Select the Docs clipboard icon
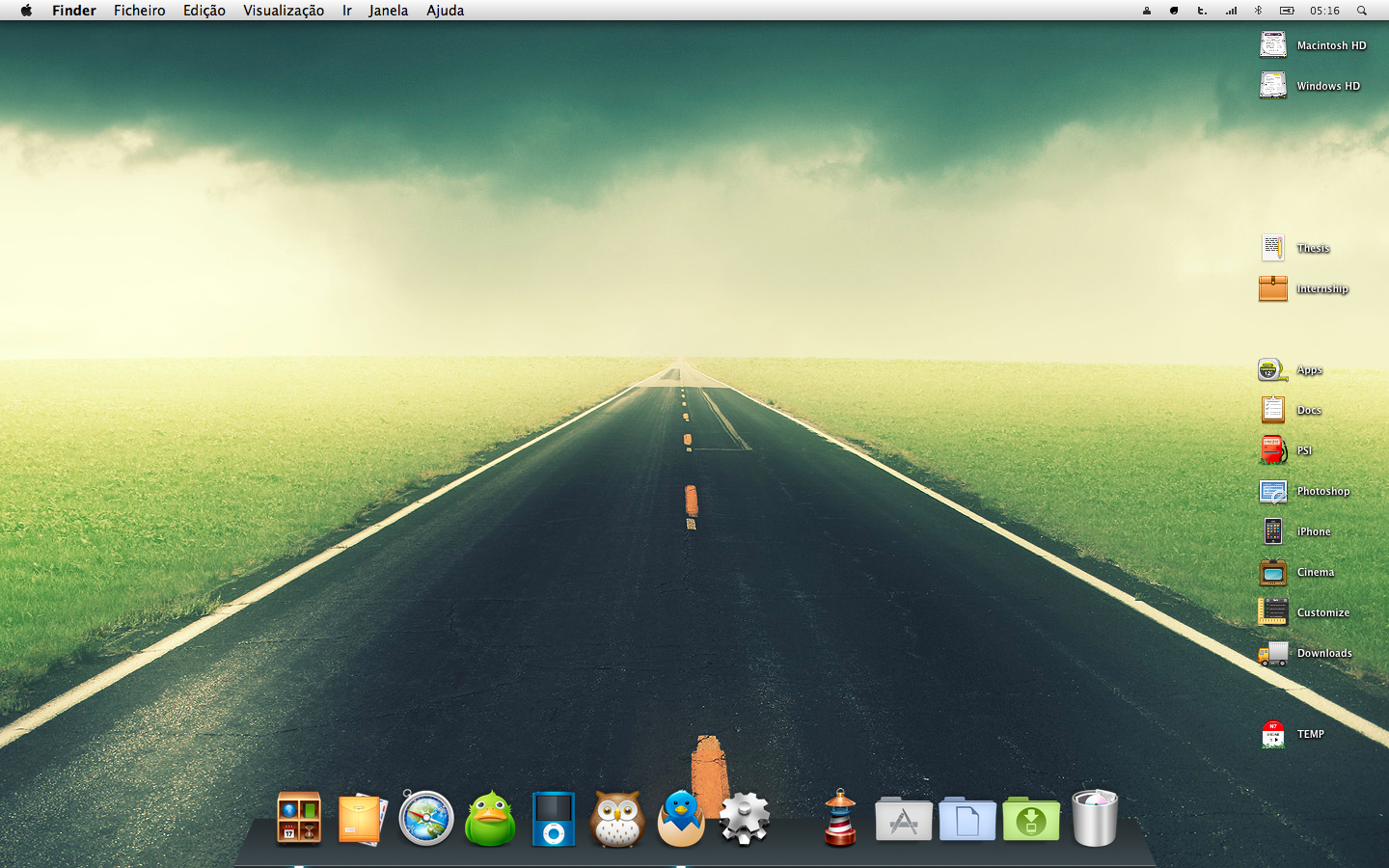The height and width of the screenshot is (868, 1389). click(1273, 410)
